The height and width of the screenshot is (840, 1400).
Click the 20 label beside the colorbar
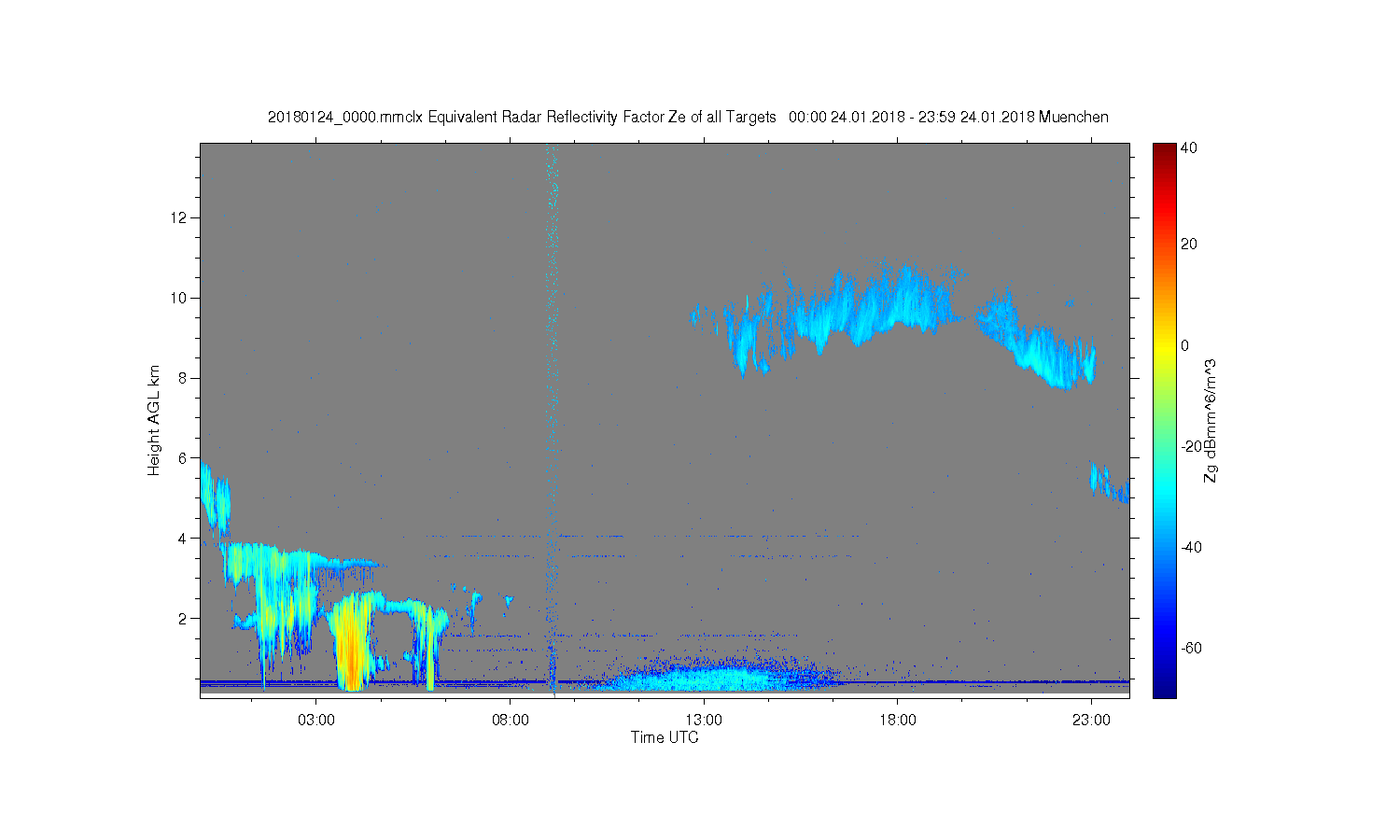[x=1189, y=245]
